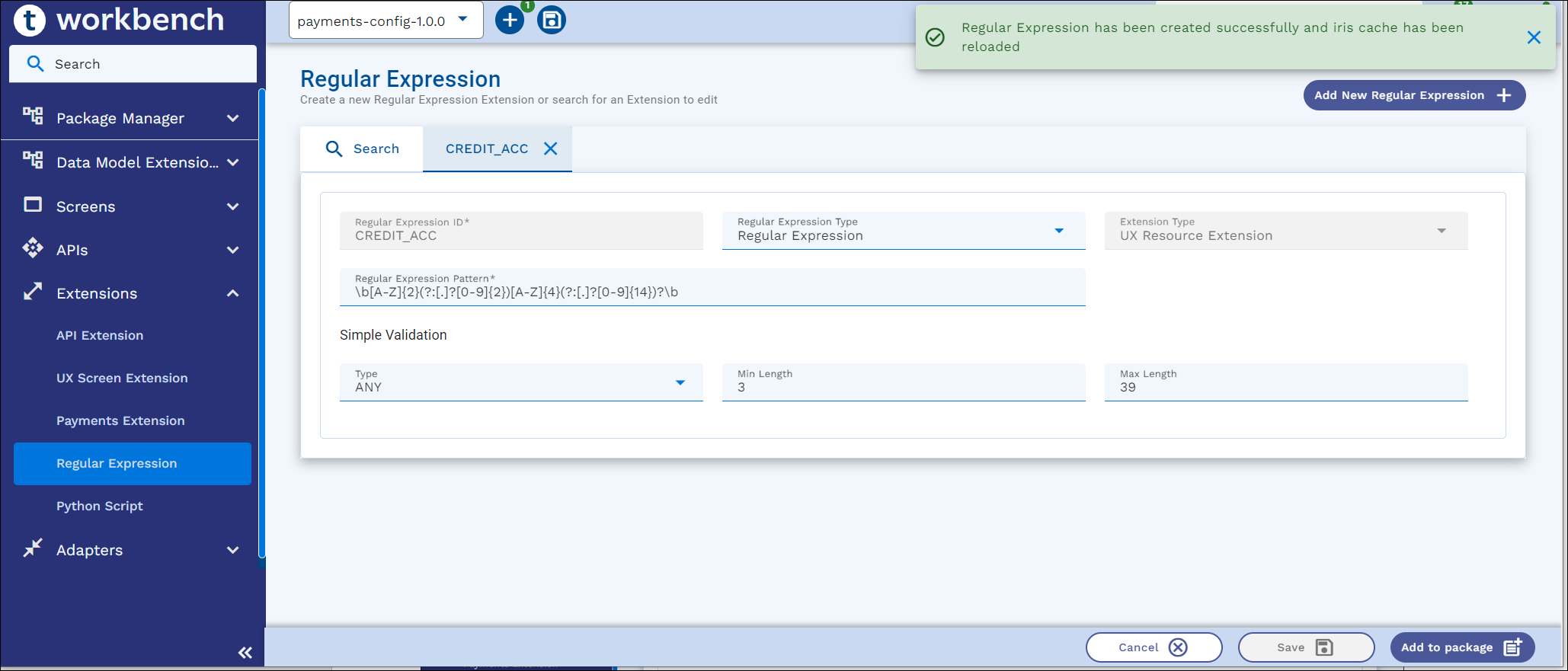Click the Regular Expression Pattern field
The width and height of the screenshot is (1568, 671).
click(x=712, y=292)
